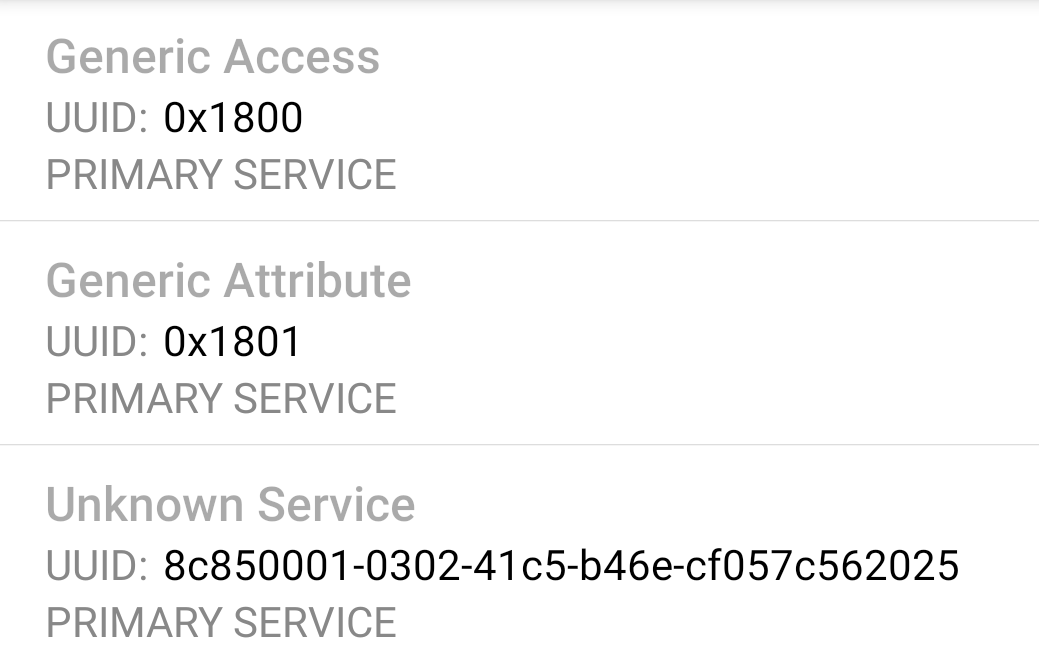Tap PRIMARY SERVICE under Generic Attribute
This screenshot has width=1039, height=666.
coord(221,399)
